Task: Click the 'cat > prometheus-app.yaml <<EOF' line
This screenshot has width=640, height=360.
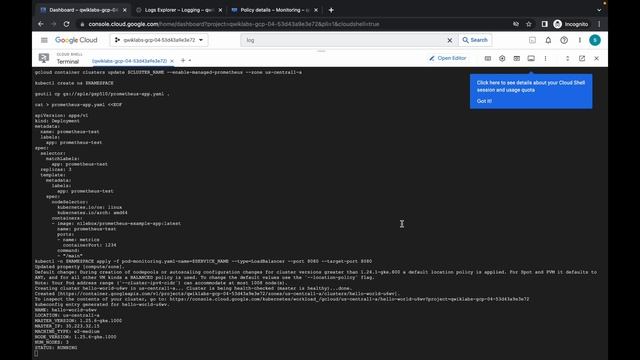Action: tap(78, 104)
